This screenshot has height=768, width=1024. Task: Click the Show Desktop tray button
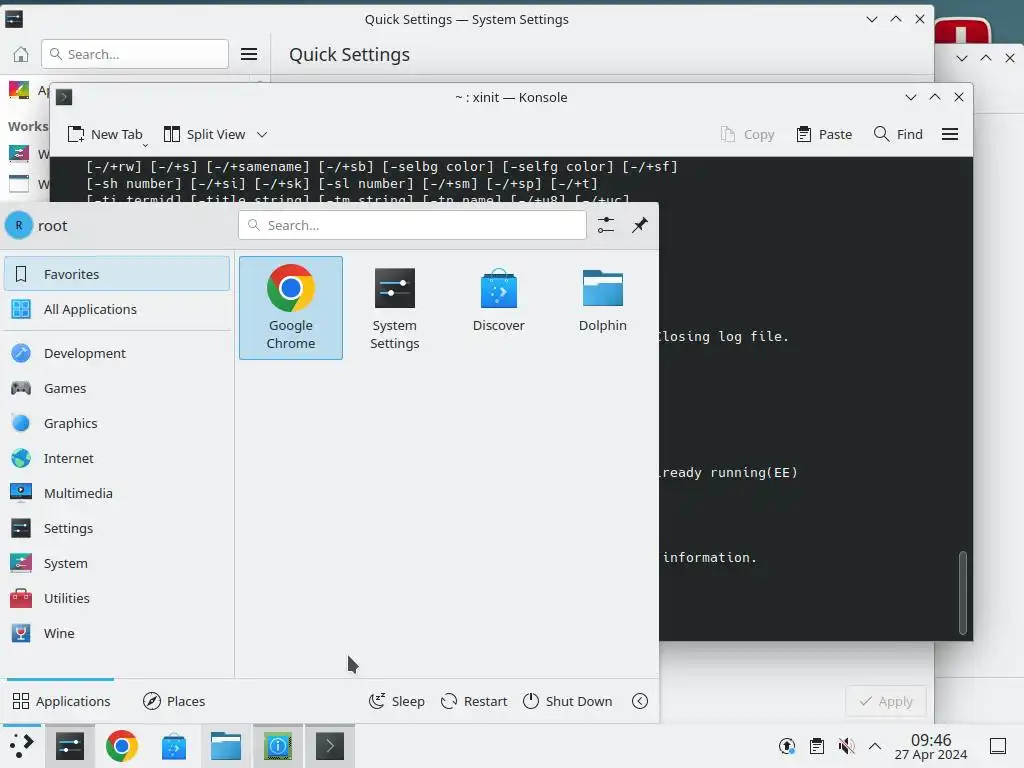point(998,746)
